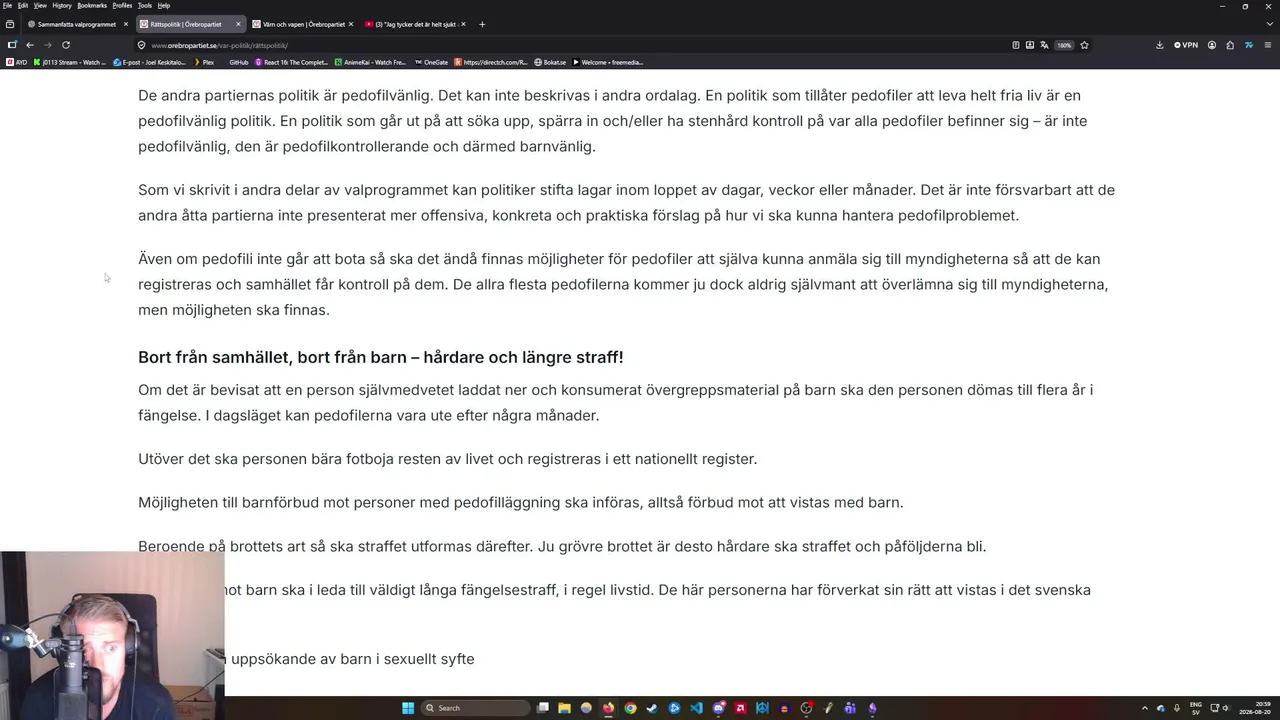
Task: Open the Windows Start menu
Action: click(x=408, y=708)
